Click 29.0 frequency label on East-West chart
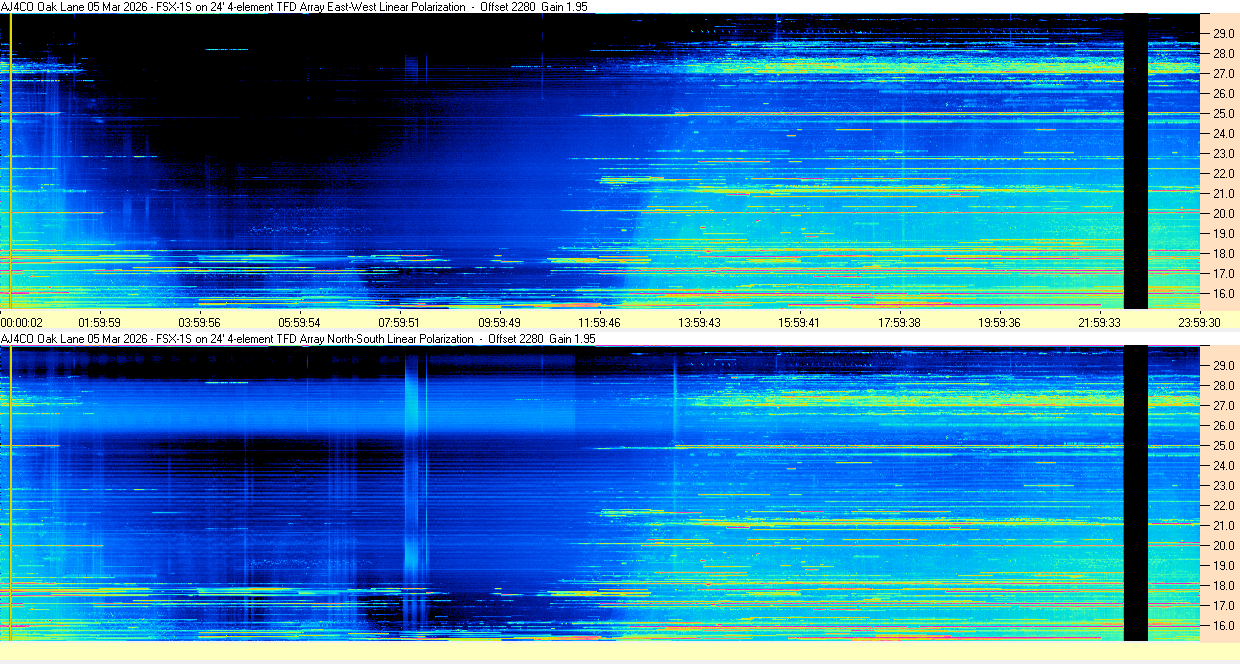The height and width of the screenshot is (664, 1240). [1223, 34]
